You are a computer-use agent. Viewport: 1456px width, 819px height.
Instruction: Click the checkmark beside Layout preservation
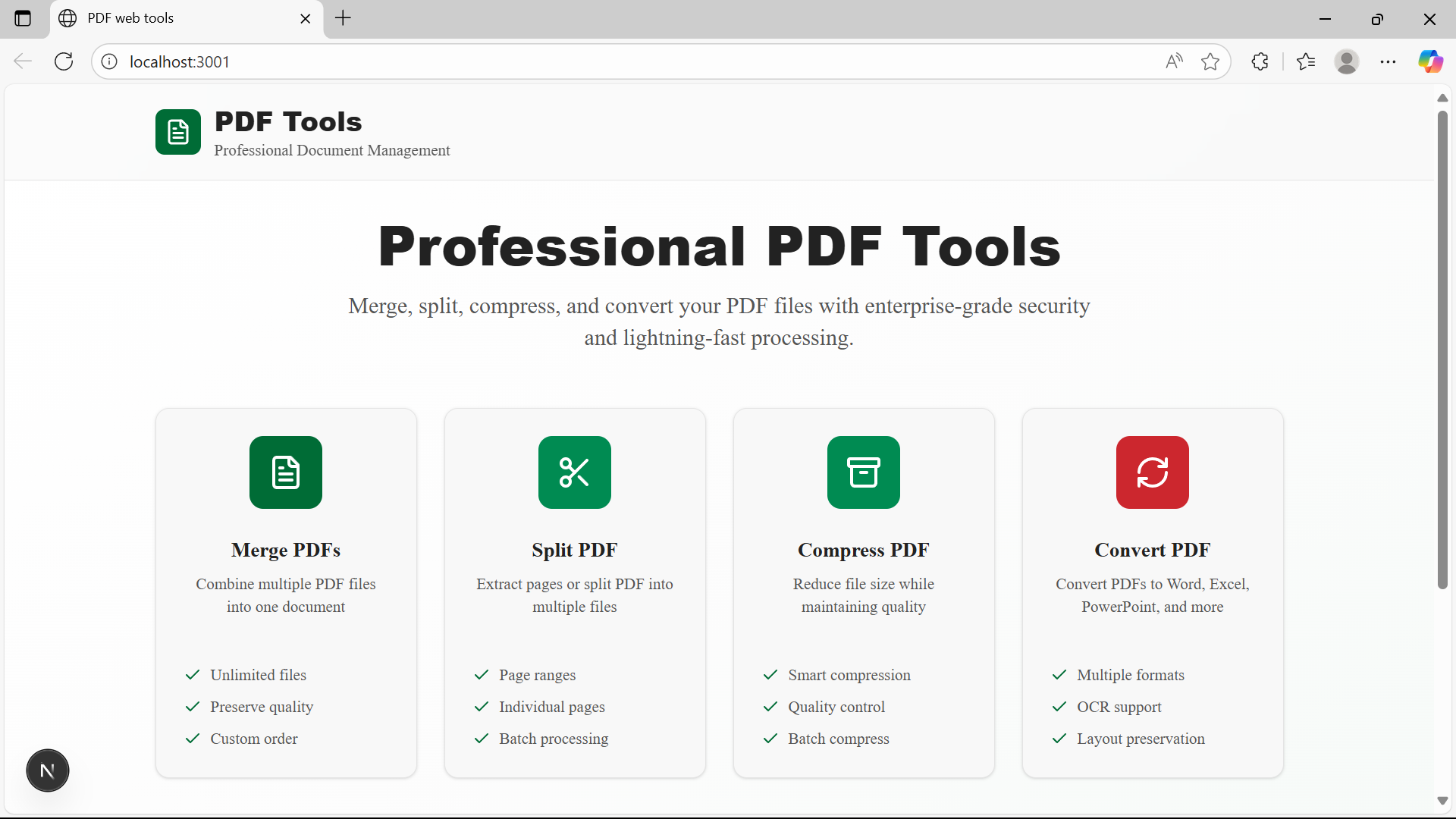[1059, 739]
